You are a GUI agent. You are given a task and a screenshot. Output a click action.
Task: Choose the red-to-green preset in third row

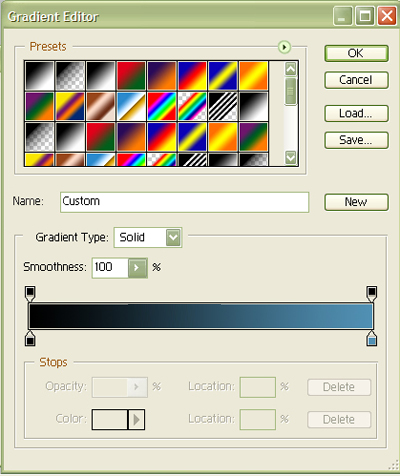point(101,137)
